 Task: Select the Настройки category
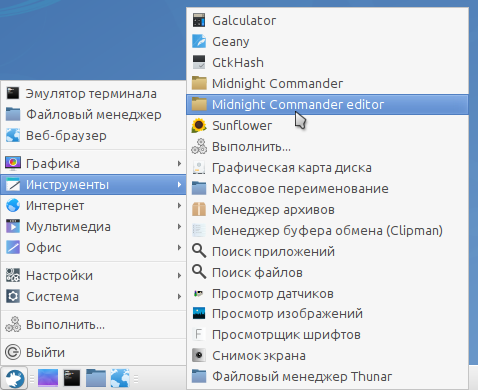93,275
